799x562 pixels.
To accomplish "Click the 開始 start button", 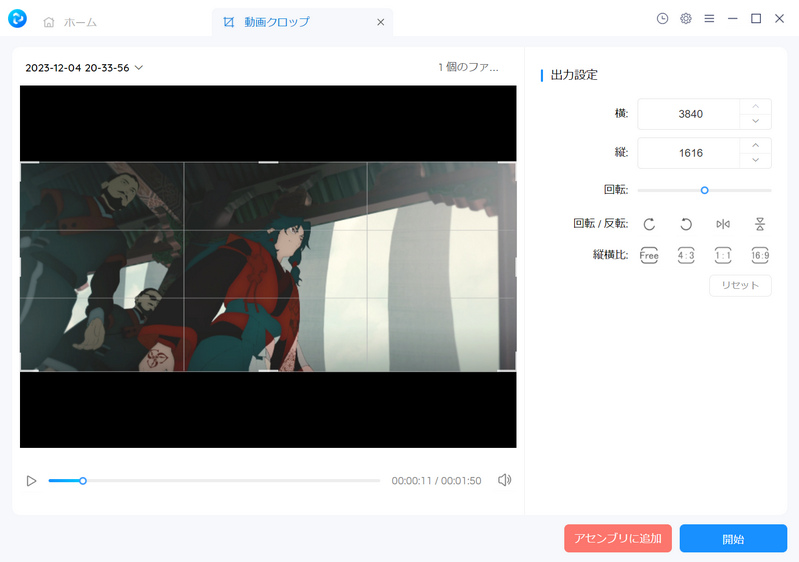I will click(x=733, y=539).
